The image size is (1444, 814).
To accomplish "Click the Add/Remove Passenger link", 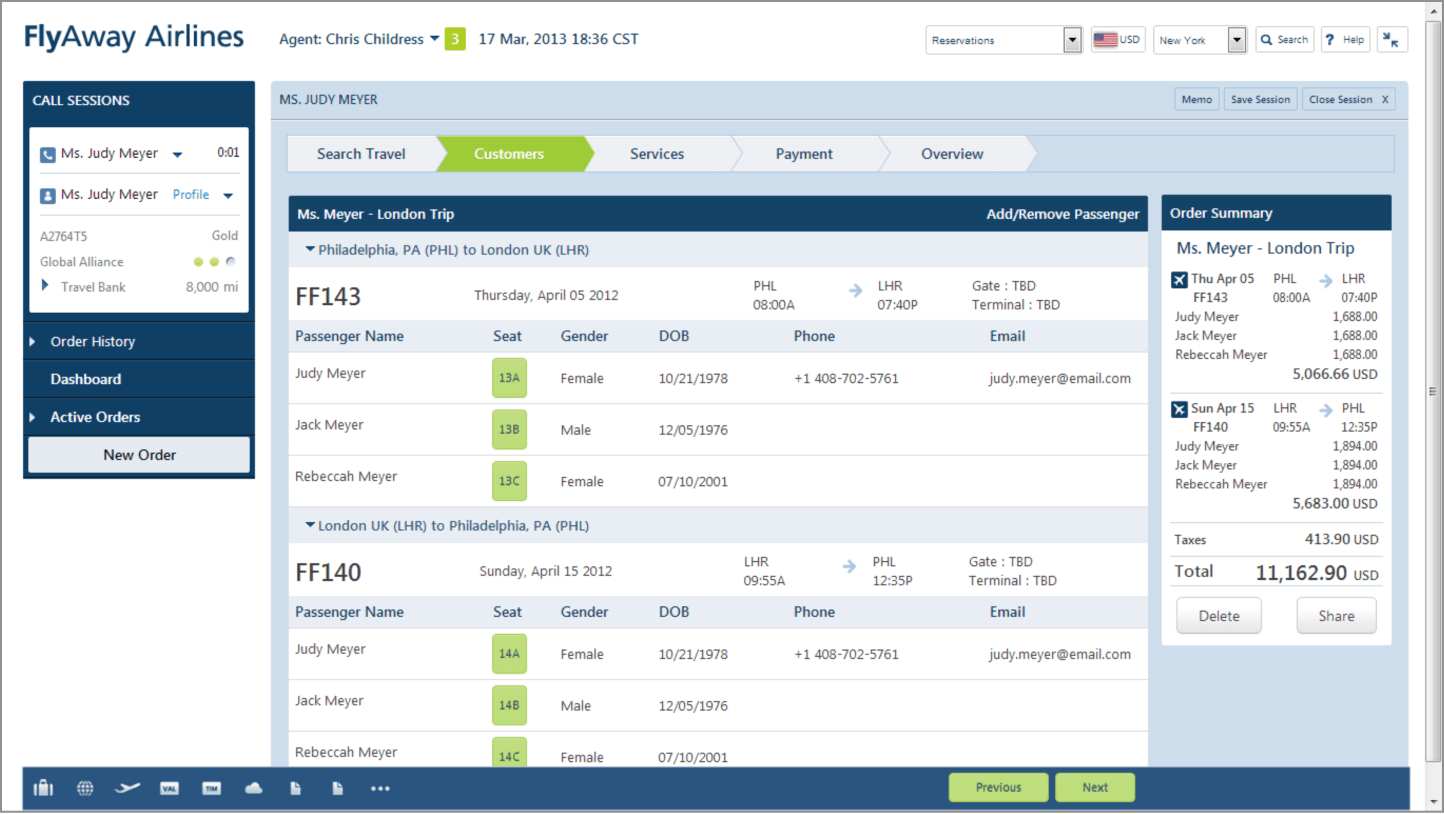I will (x=1062, y=214).
